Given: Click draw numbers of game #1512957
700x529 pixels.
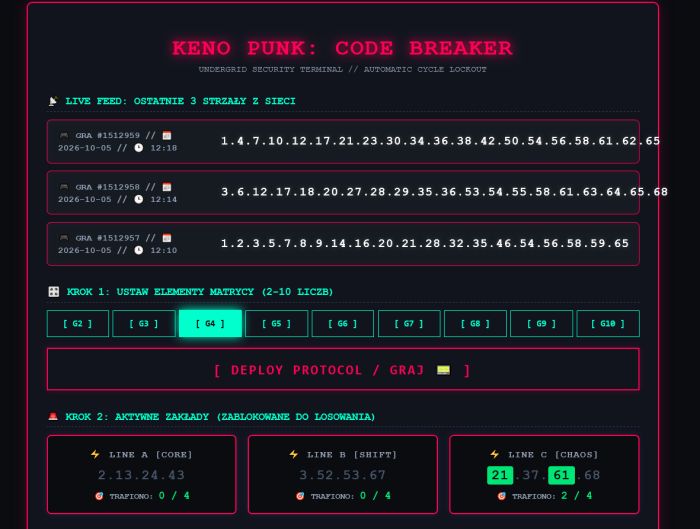Looking at the screenshot, I should (425, 243).
